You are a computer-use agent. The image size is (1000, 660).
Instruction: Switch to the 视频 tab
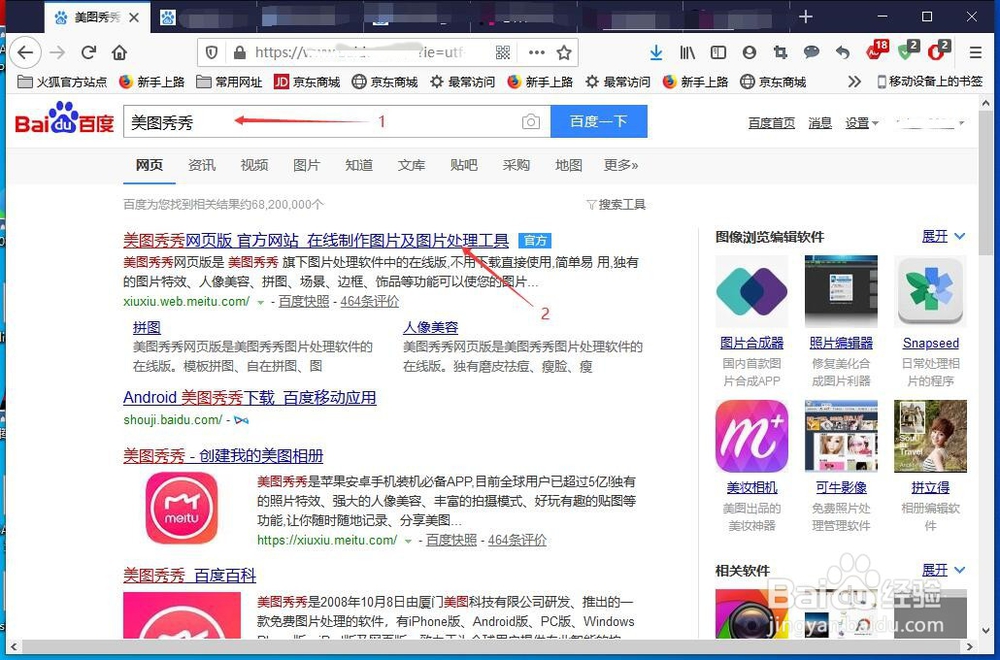254,165
